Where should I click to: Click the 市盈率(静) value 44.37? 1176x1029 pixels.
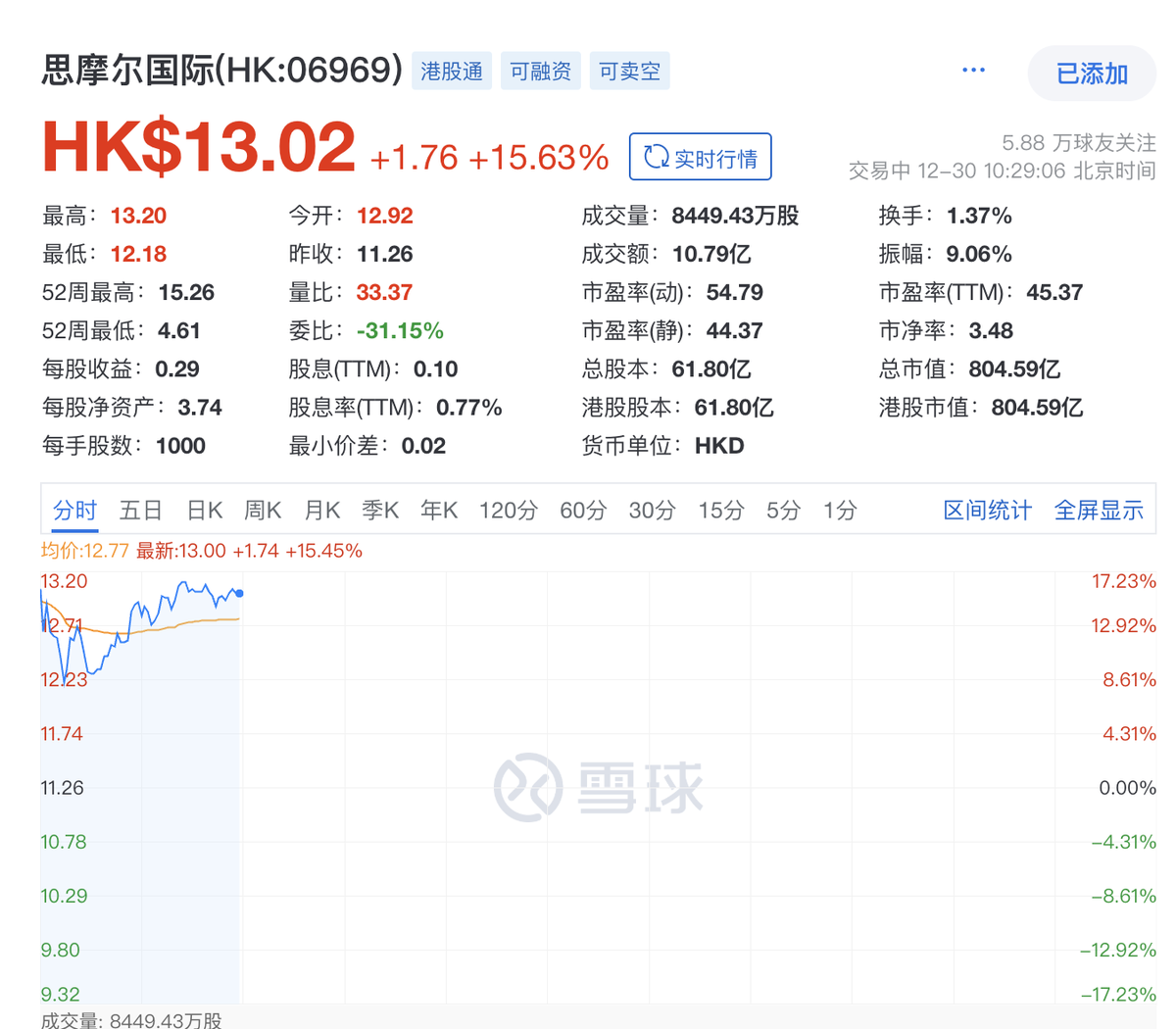point(735,330)
